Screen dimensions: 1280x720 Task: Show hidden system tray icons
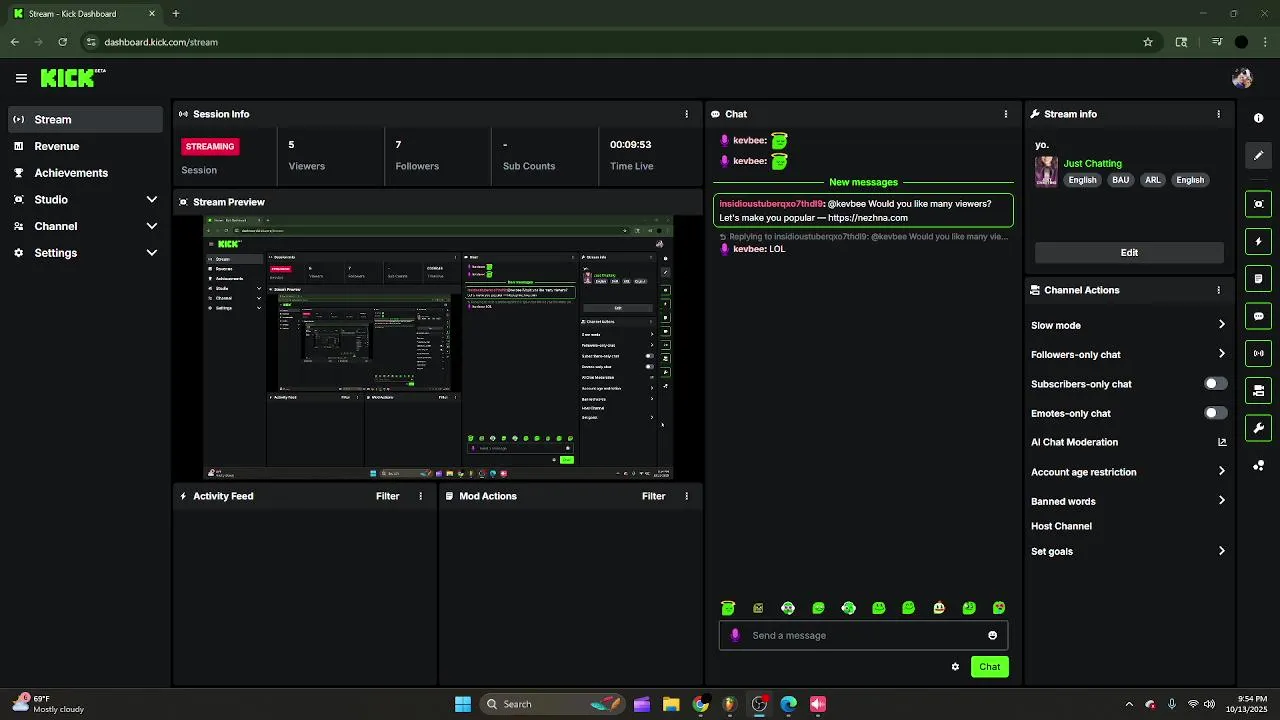coord(1129,704)
